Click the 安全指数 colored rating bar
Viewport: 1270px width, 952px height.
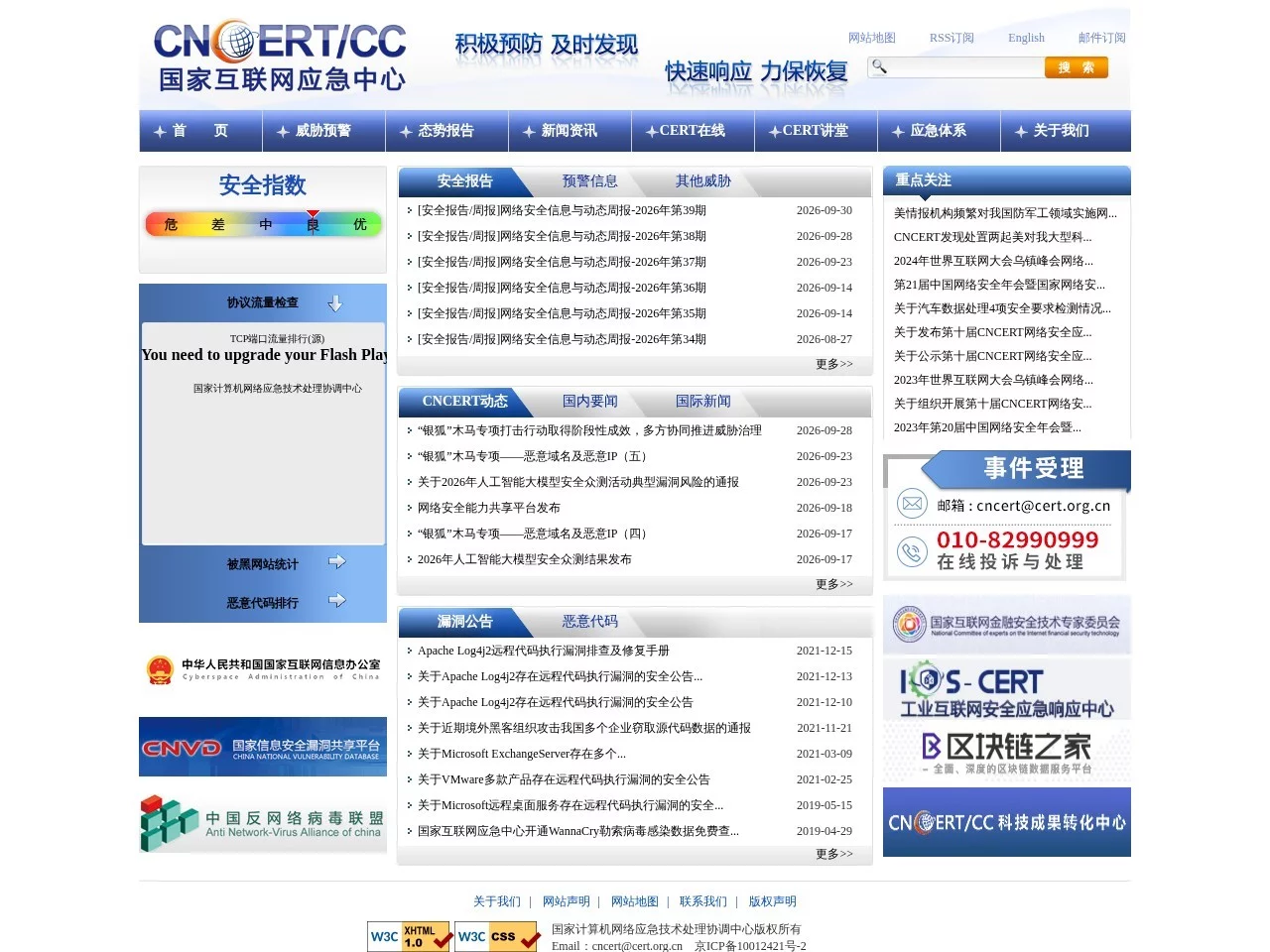coord(263,224)
